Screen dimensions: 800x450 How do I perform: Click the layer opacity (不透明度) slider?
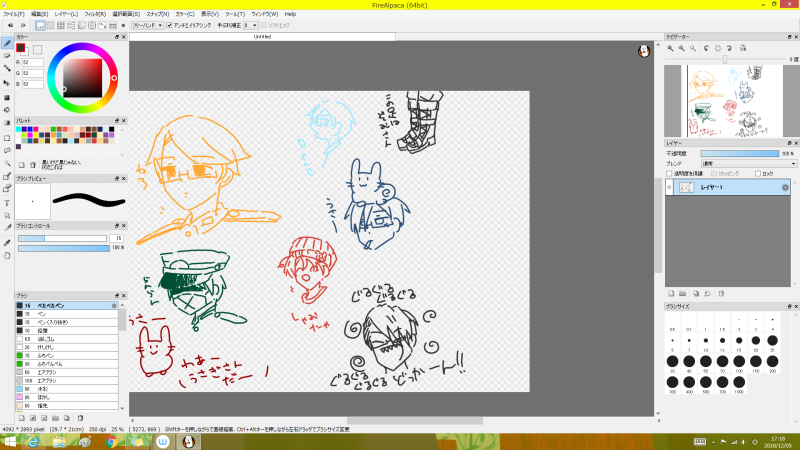tap(740, 153)
